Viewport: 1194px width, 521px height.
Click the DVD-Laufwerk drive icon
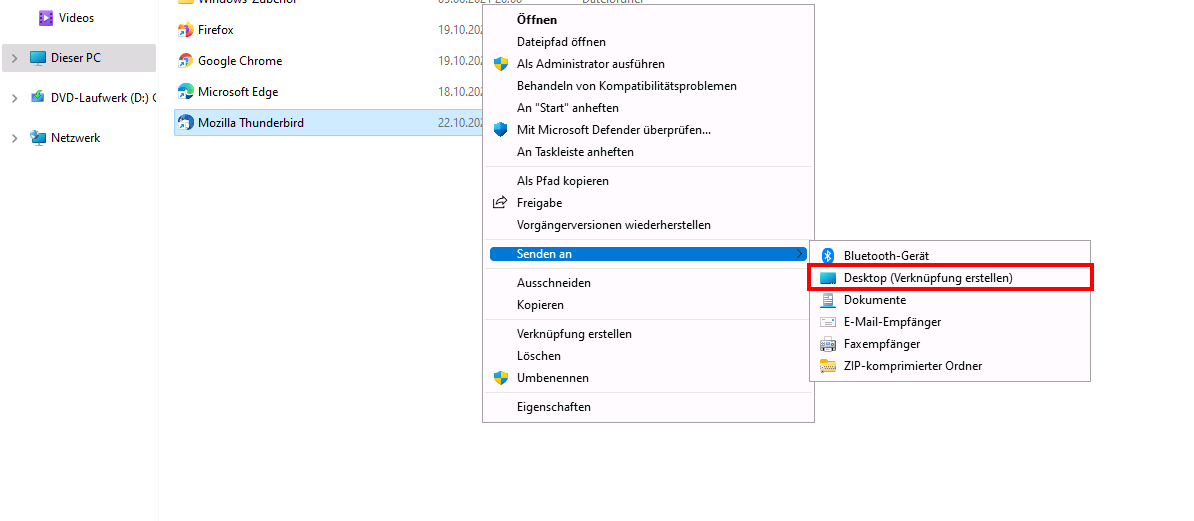37,97
